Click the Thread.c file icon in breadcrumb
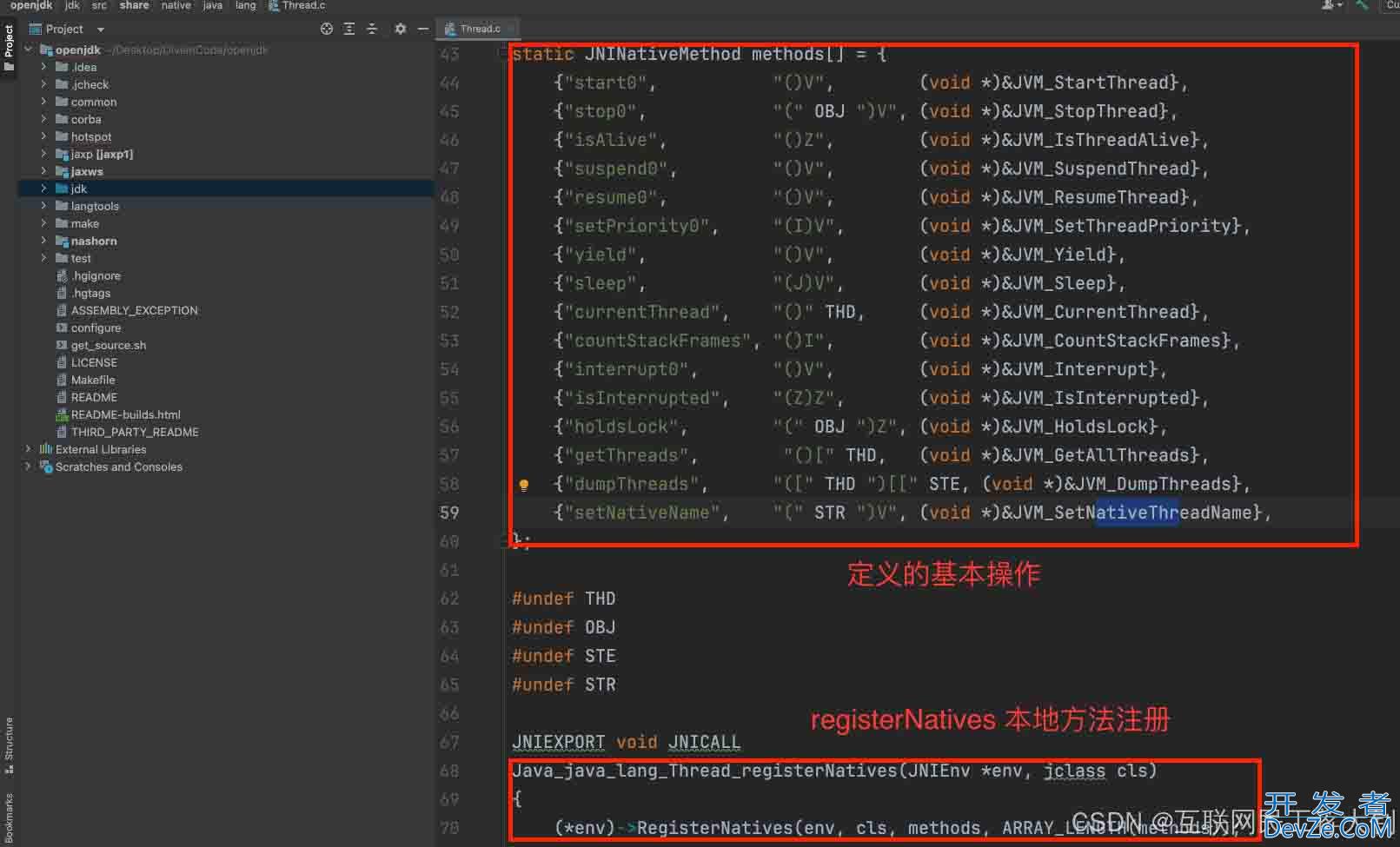The width and height of the screenshot is (1400, 847). [x=274, y=5]
